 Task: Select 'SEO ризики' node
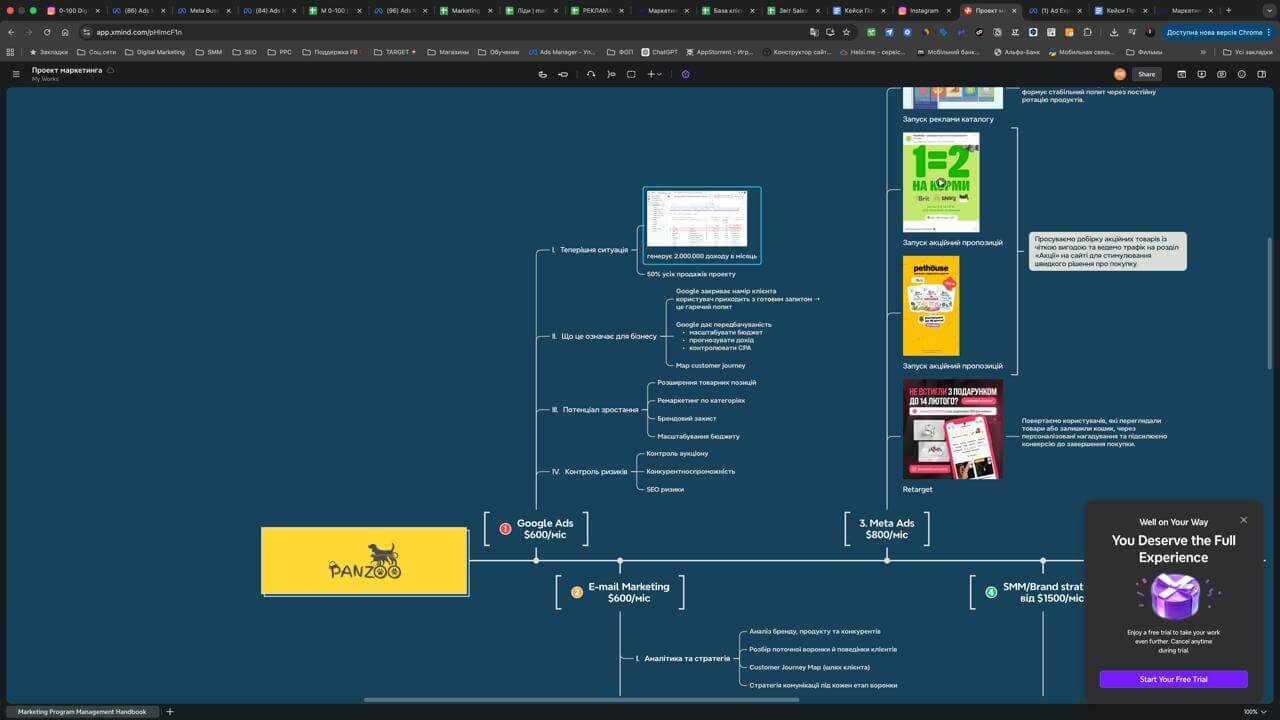[x=665, y=490]
